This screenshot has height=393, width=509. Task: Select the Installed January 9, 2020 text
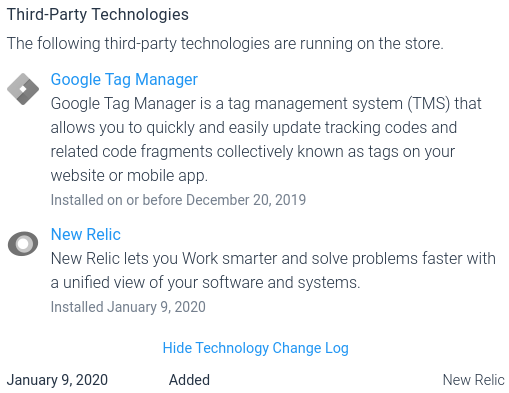[128, 307]
